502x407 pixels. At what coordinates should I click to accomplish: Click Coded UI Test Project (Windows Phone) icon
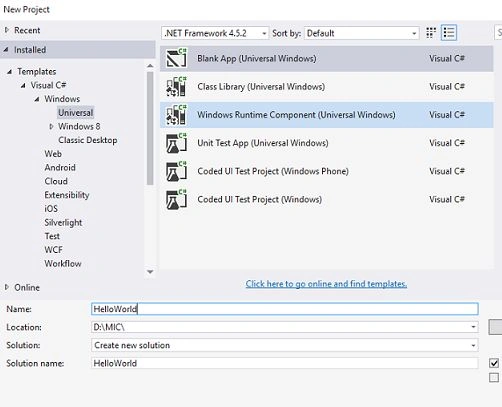[176, 171]
